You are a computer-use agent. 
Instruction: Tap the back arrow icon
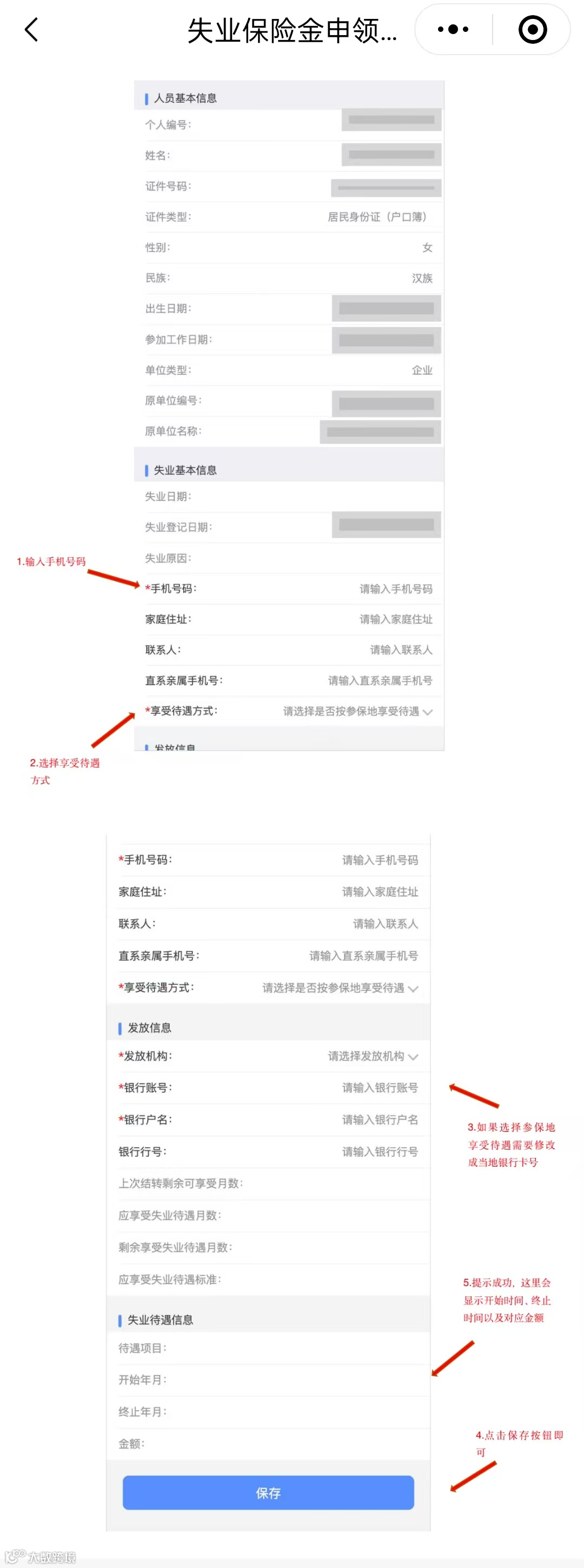coord(31,29)
